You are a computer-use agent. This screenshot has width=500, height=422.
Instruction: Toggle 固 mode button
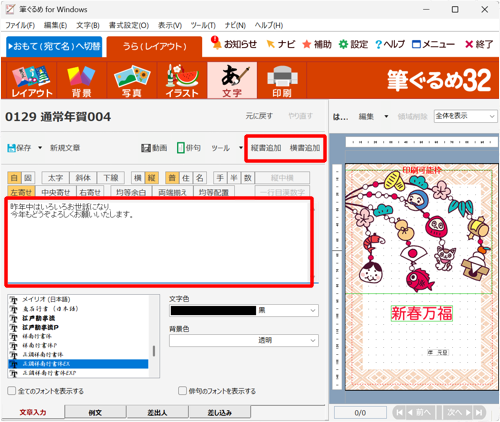coord(28,178)
